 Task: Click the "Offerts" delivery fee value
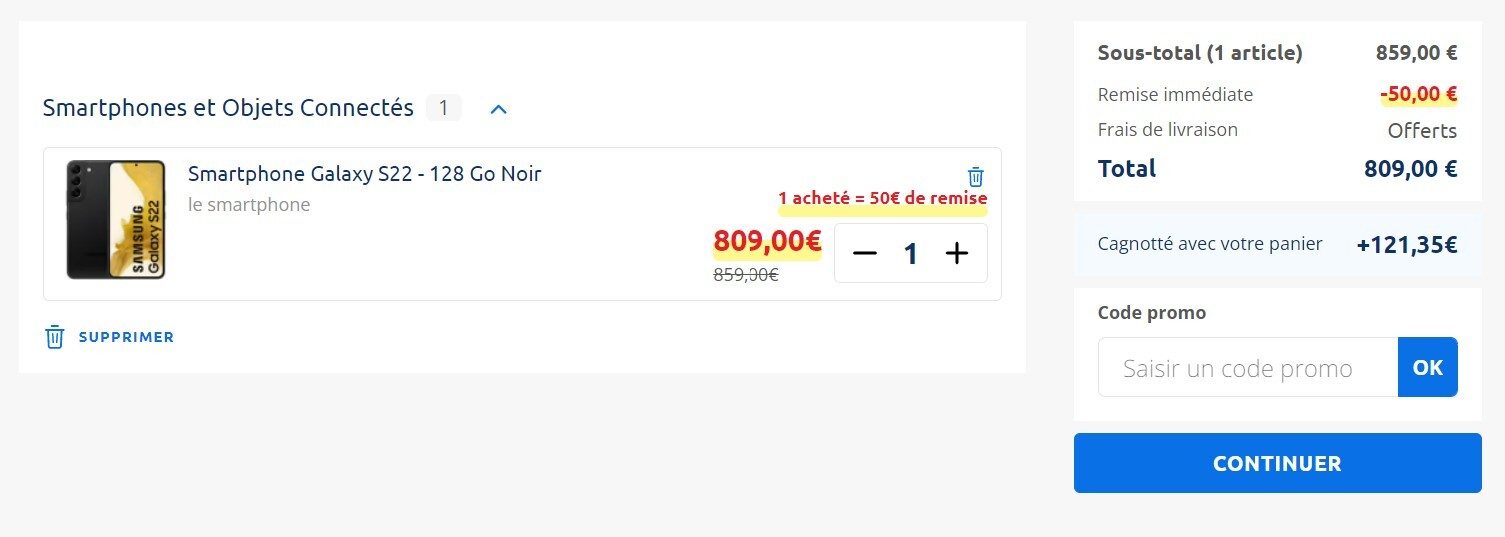pos(1421,131)
